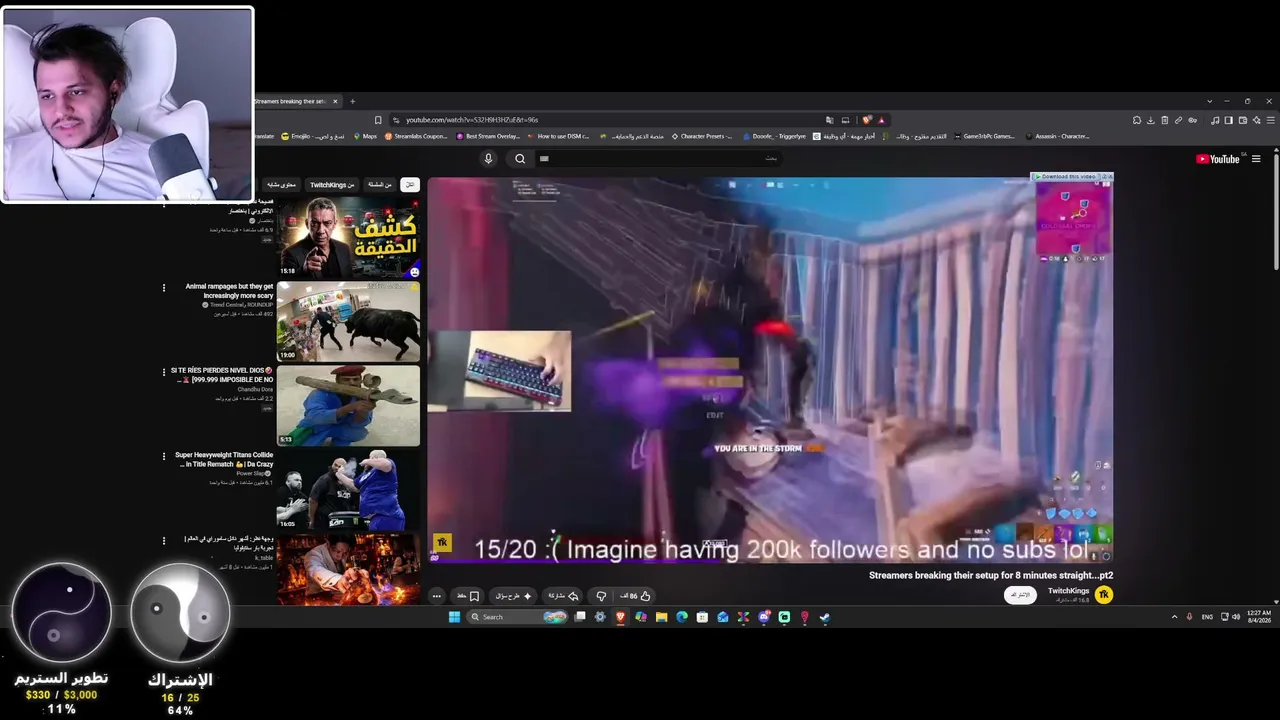Open File Explorer from the taskbar
Image resolution: width=1280 pixels, height=720 pixels.
[x=661, y=617]
